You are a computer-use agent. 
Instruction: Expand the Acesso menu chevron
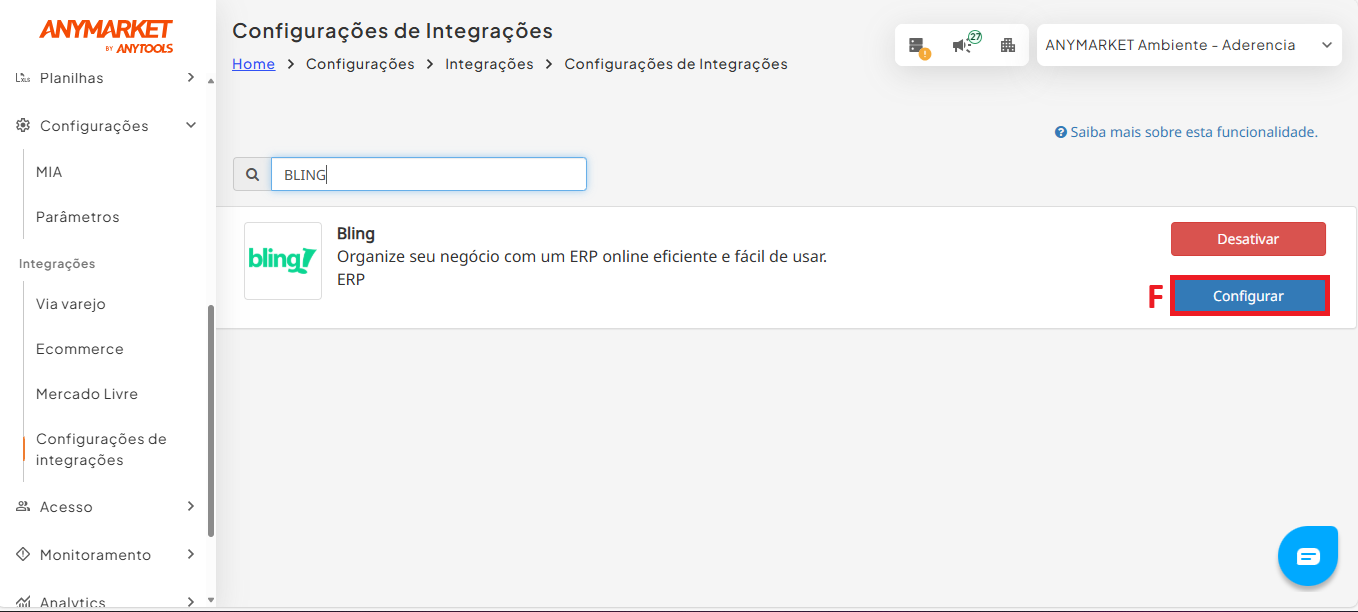pos(190,506)
